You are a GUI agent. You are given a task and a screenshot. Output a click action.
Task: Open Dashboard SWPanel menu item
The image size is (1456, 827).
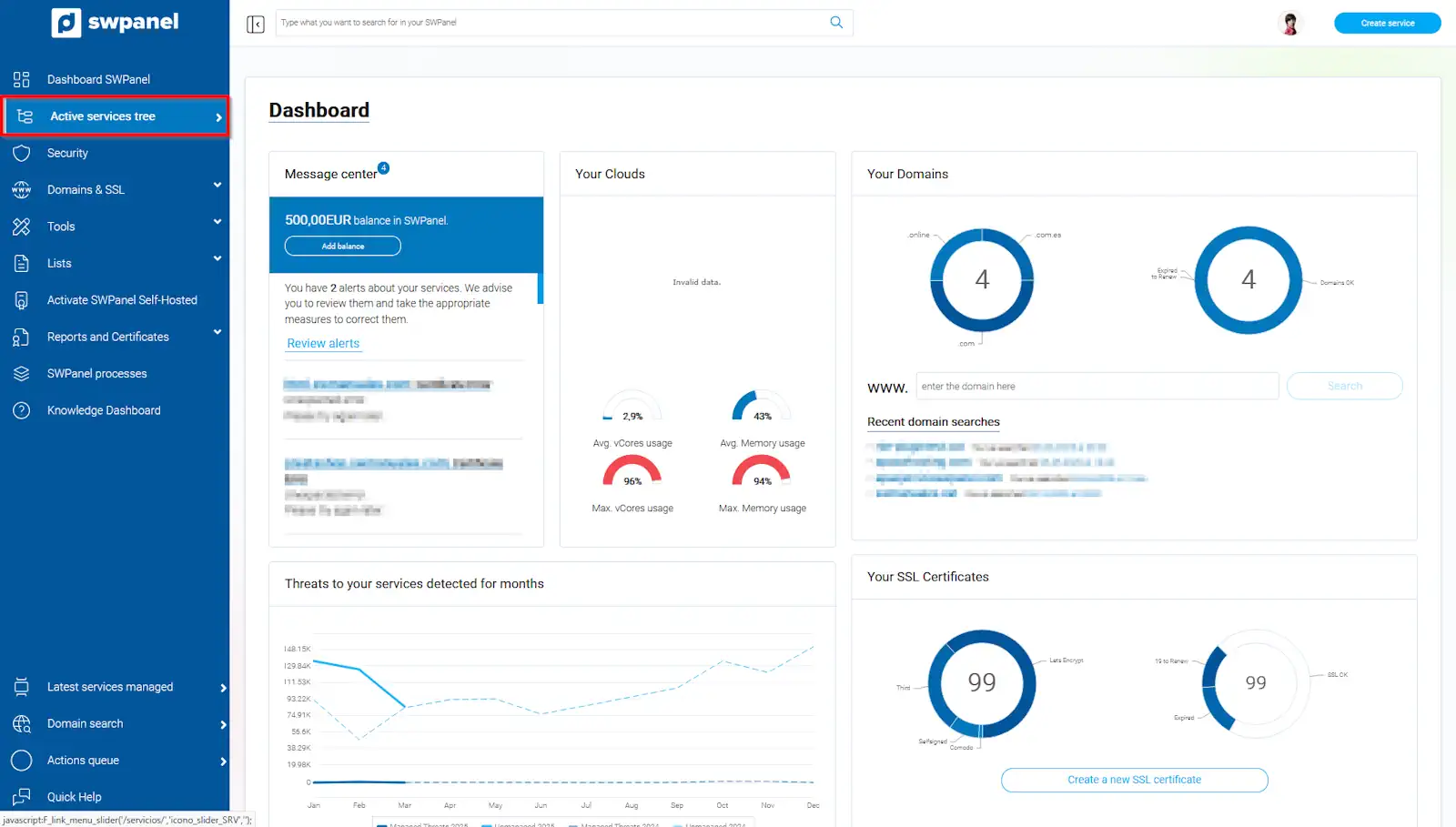click(x=98, y=79)
